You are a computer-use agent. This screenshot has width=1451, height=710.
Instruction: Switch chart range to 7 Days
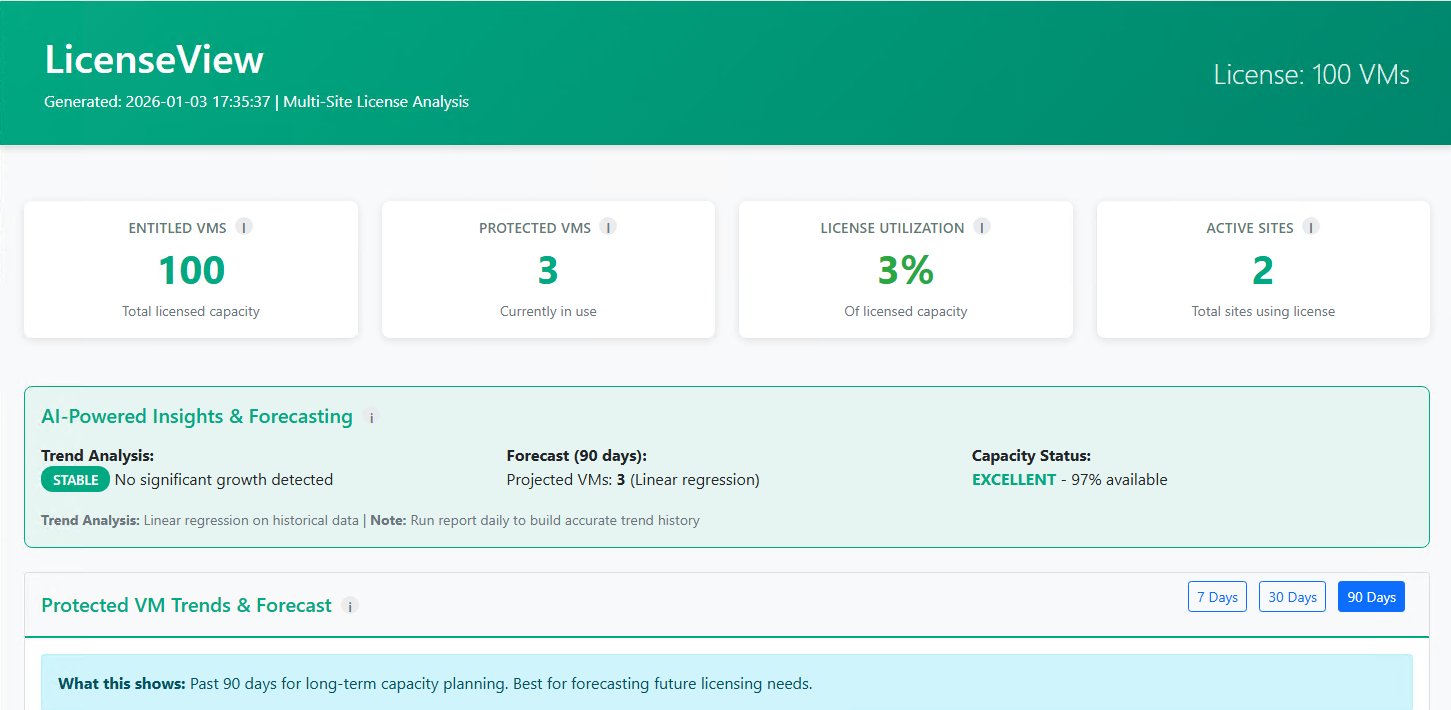coord(1216,597)
